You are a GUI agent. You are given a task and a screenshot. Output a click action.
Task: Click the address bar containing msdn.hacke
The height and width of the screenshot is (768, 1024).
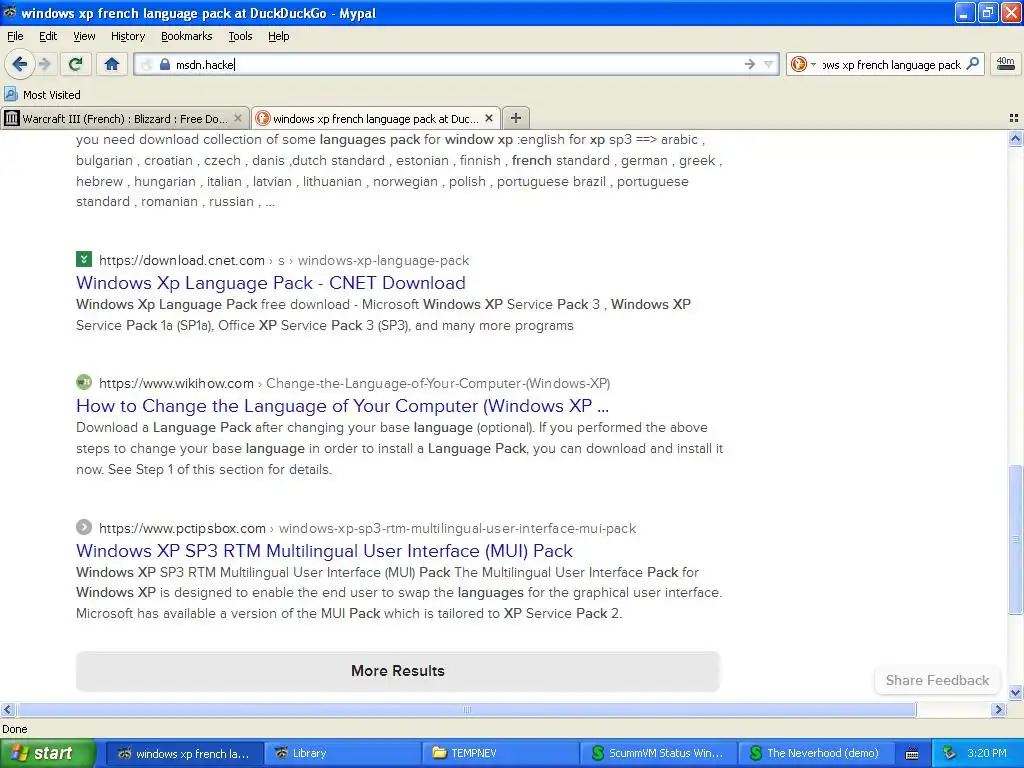pos(456,64)
